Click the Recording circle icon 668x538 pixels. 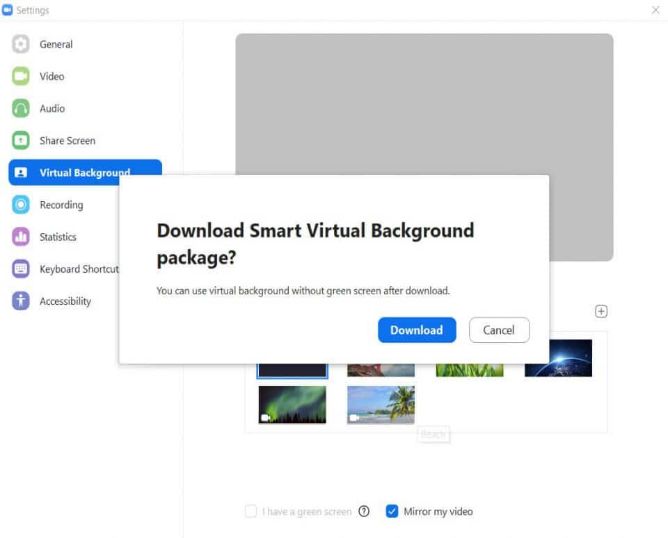pyautogui.click(x=20, y=204)
